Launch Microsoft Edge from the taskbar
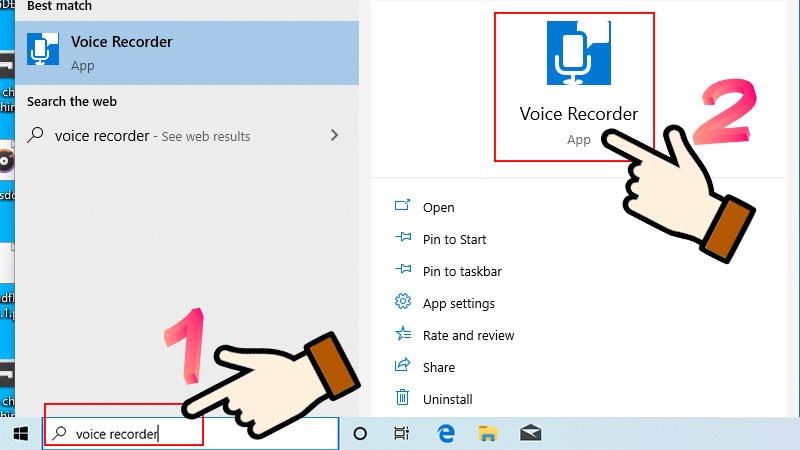The height and width of the screenshot is (450, 800). [446, 433]
